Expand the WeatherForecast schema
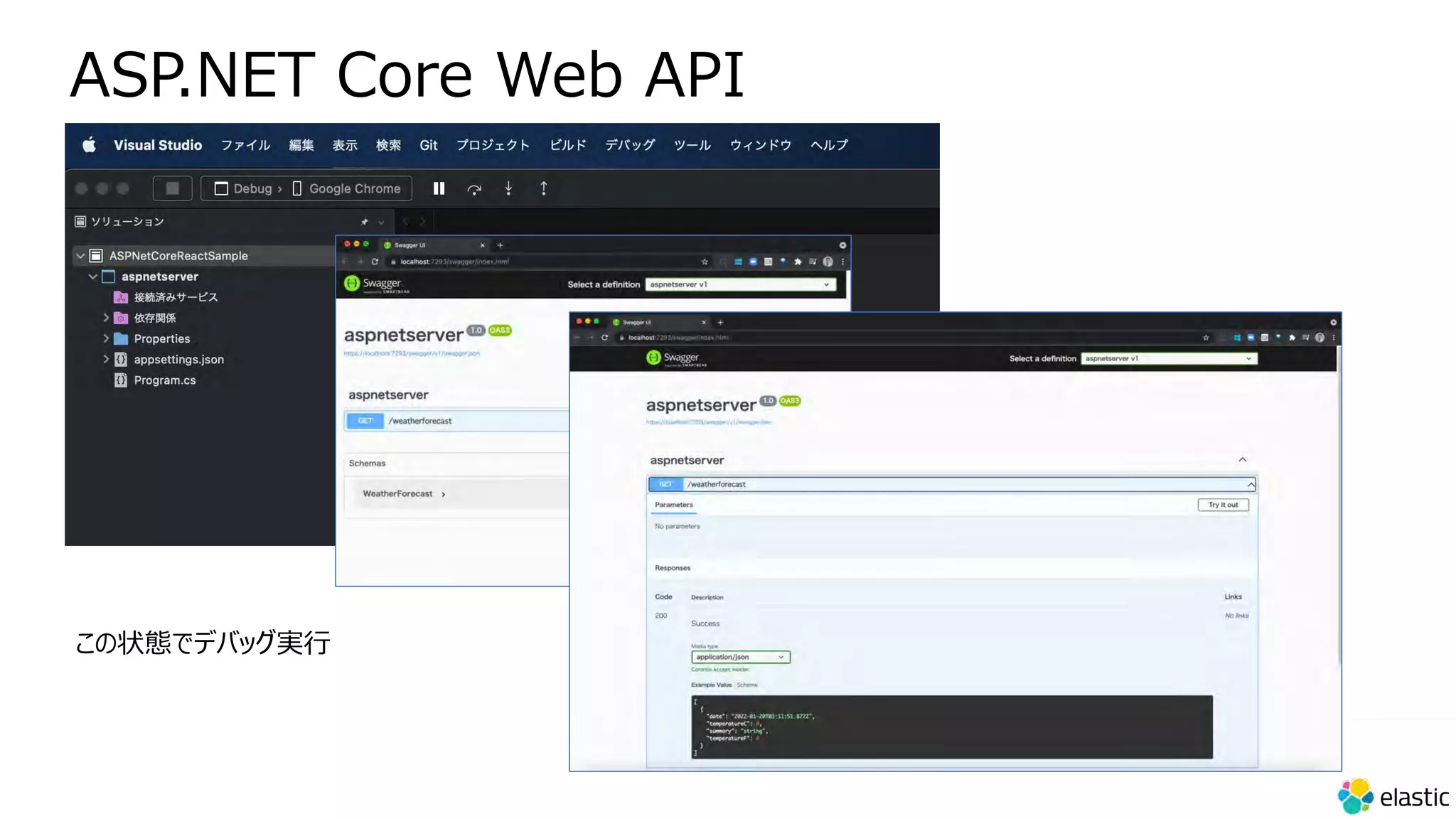 pos(404,494)
